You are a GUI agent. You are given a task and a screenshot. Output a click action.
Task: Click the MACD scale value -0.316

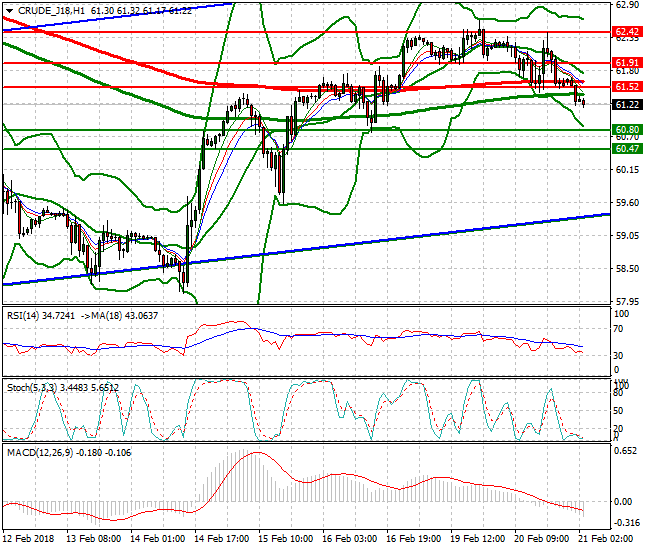coord(626,523)
